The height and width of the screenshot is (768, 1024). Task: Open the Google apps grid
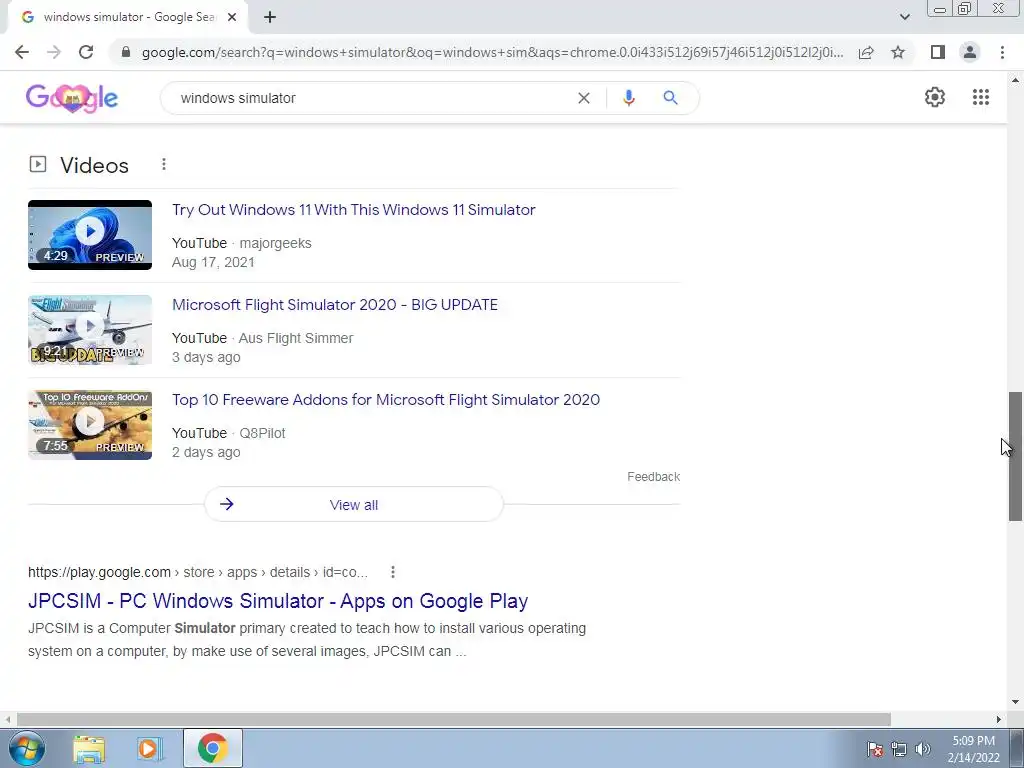click(980, 97)
